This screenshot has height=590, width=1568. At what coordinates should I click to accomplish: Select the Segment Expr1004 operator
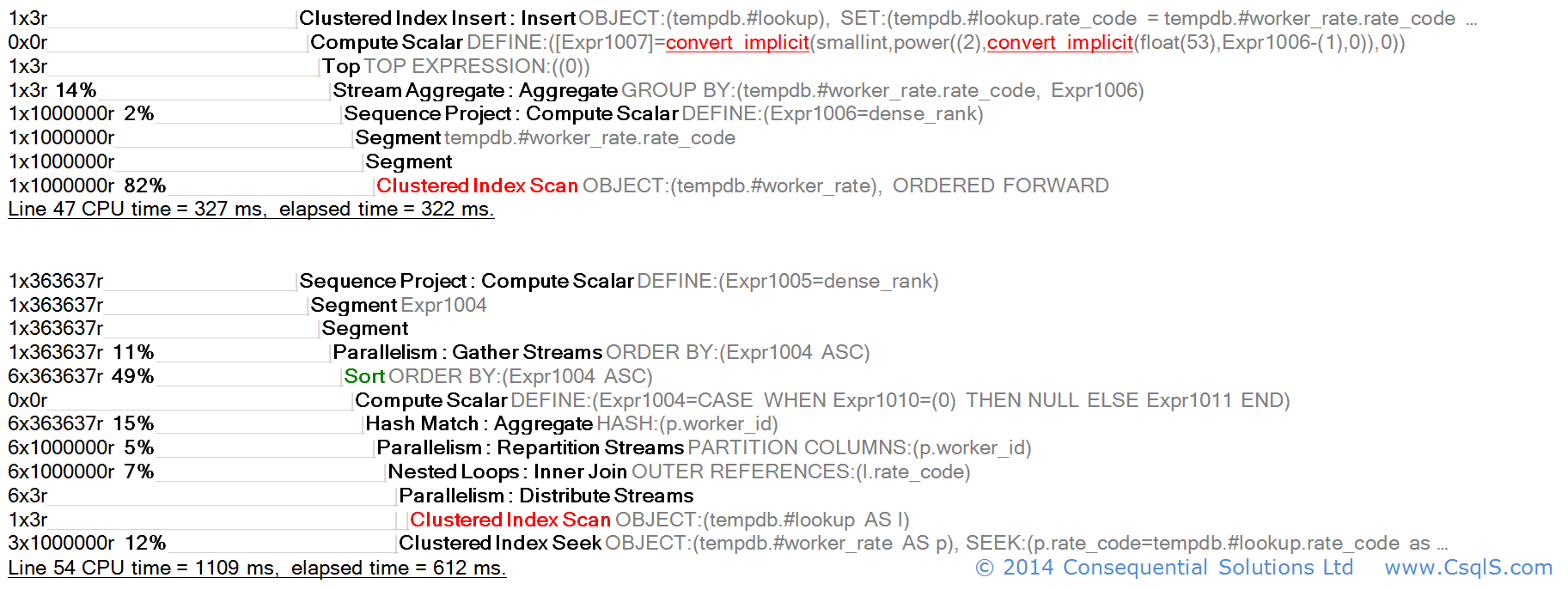tap(353, 305)
